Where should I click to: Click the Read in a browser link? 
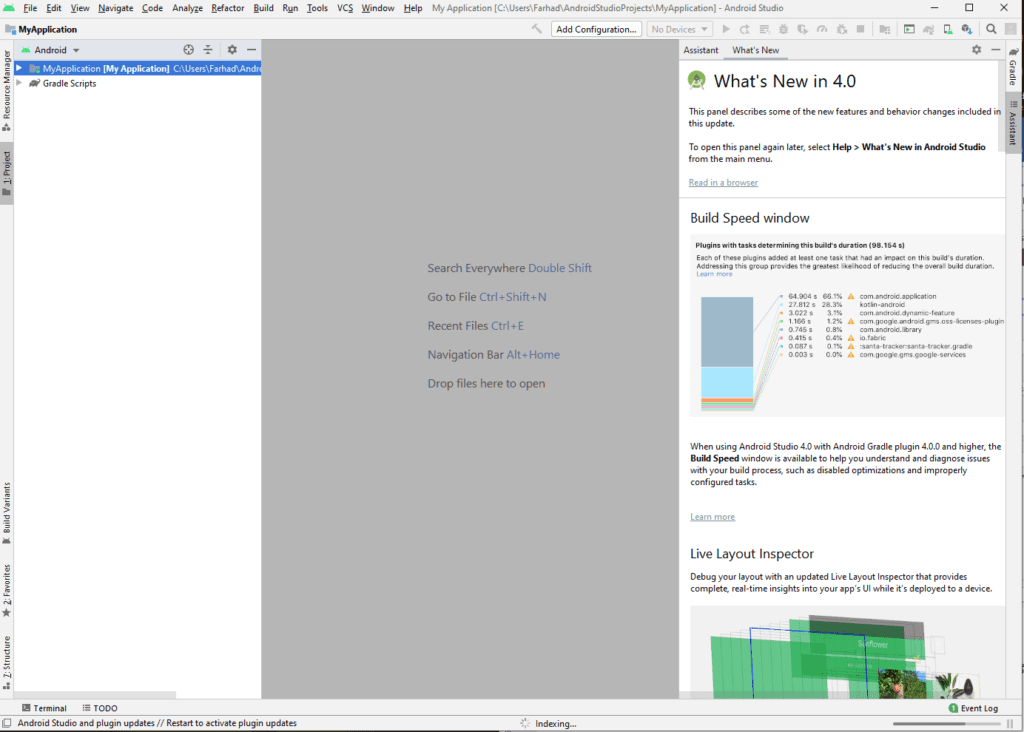pos(723,182)
